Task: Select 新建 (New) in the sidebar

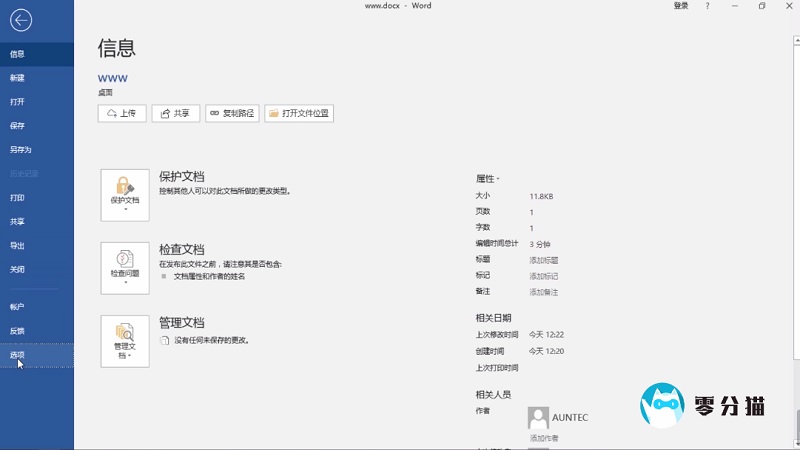Action: pyautogui.click(x=18, y=78)
